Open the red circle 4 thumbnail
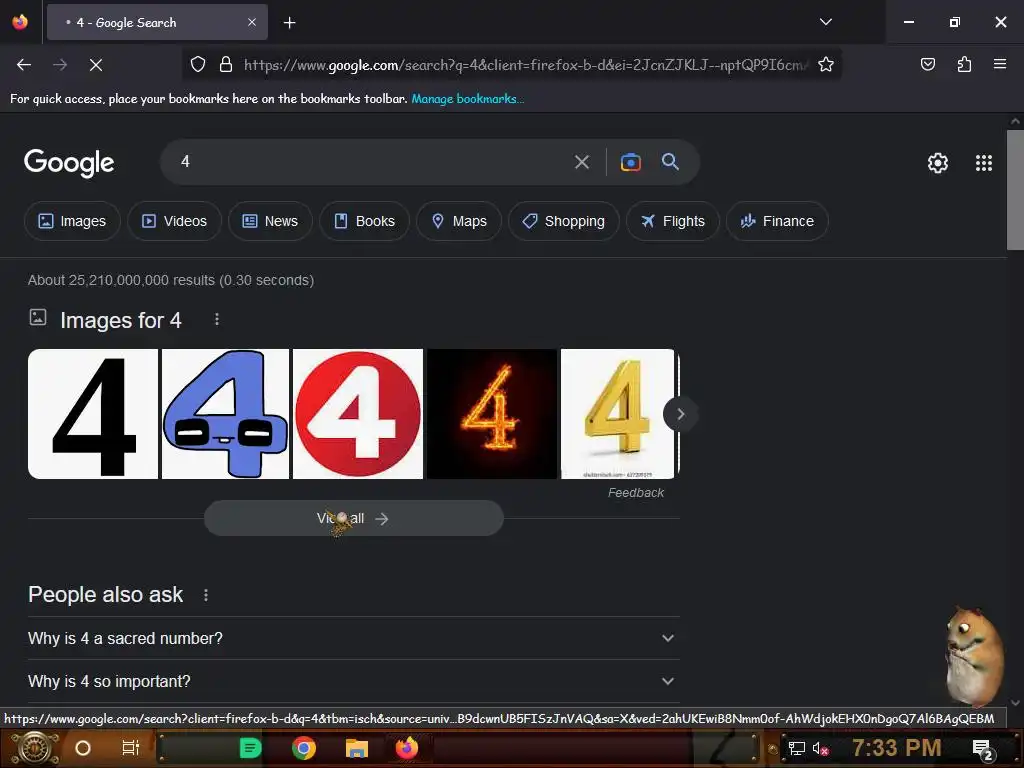This screenshot has width=1024, height=768. pyautogui.click(x=358, y=414)
